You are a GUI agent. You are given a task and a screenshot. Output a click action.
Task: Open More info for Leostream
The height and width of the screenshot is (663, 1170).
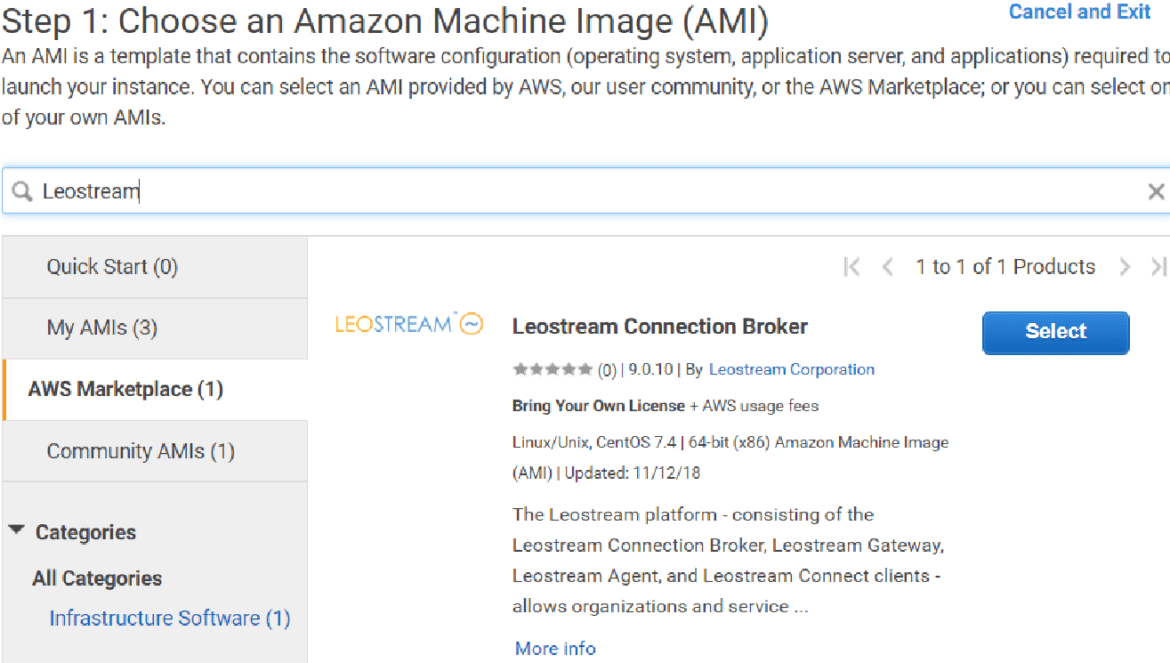point(555,648)
